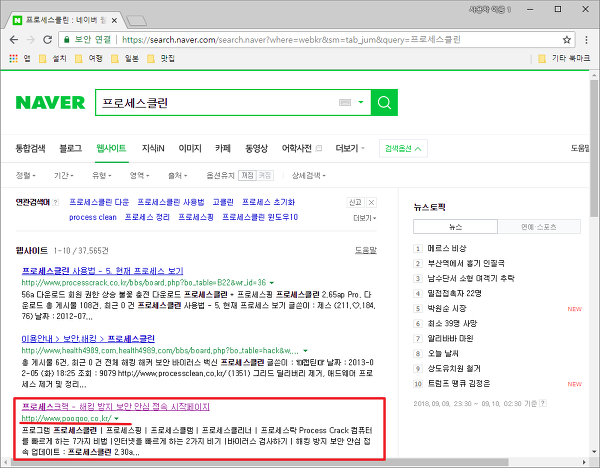The width and height of the screenshot is (600, 468).
Task: Click the vertical scrollbar thumb
Action: pos(594,148)
